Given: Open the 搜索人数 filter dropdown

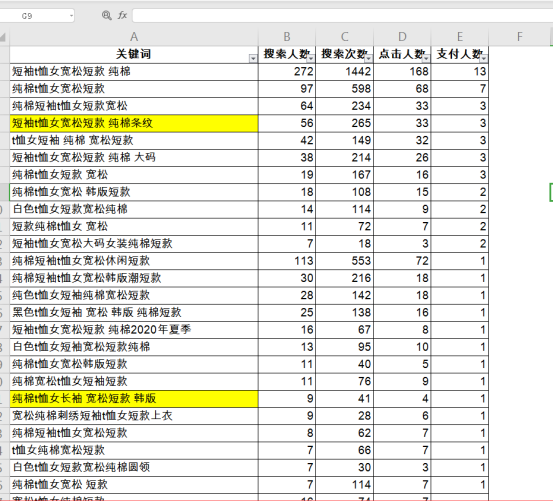Looking at the screenshot, I should [x=311, y=59].
